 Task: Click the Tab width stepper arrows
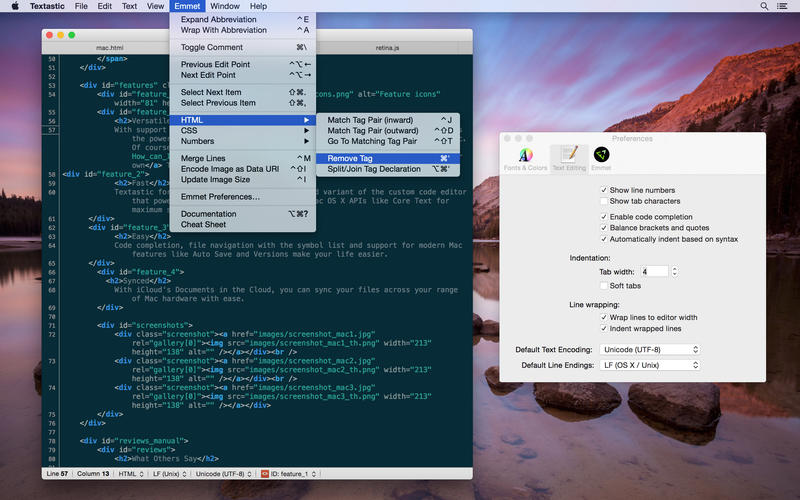(675, 271)
